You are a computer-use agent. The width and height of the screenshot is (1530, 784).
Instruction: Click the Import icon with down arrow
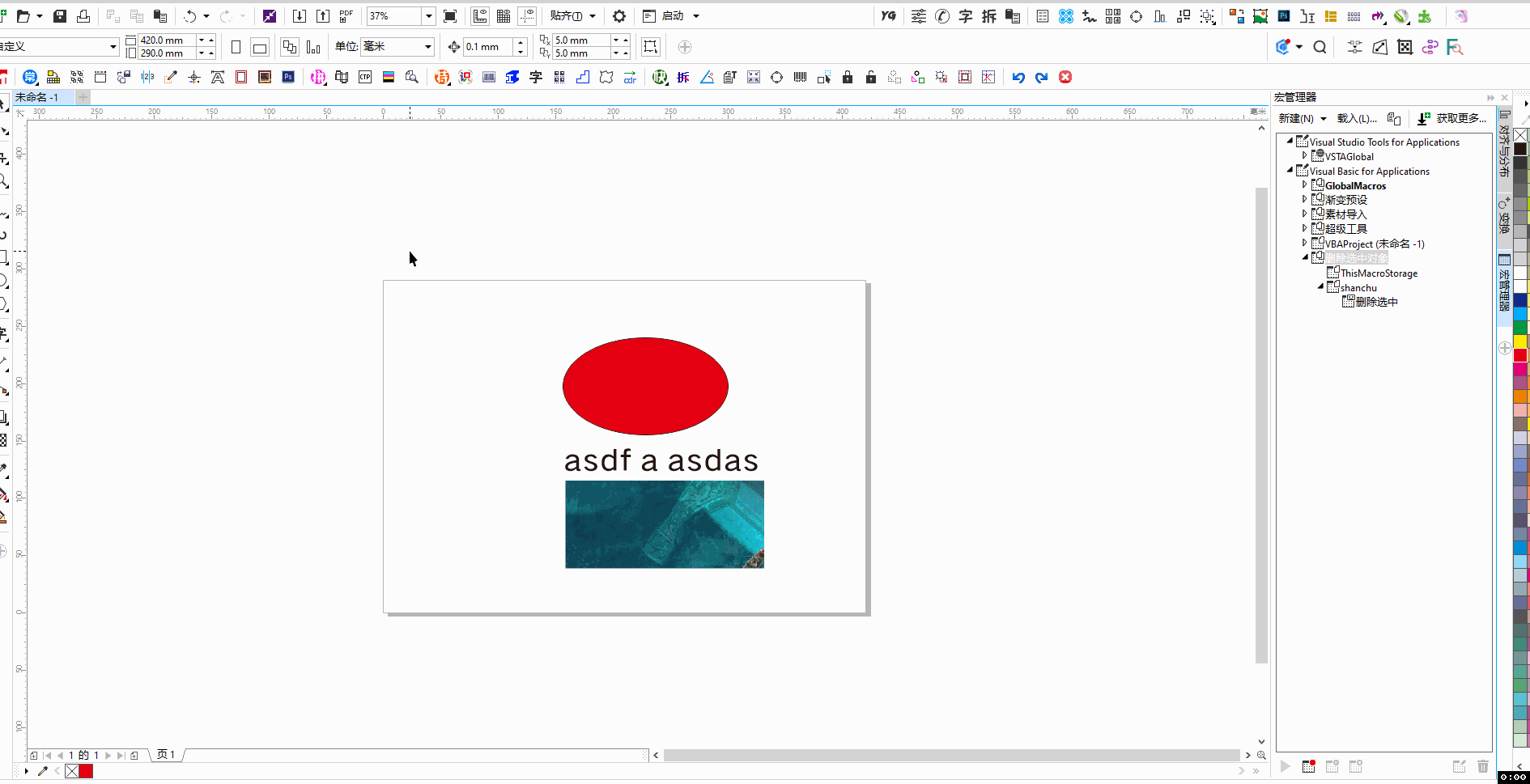(300, 16)
